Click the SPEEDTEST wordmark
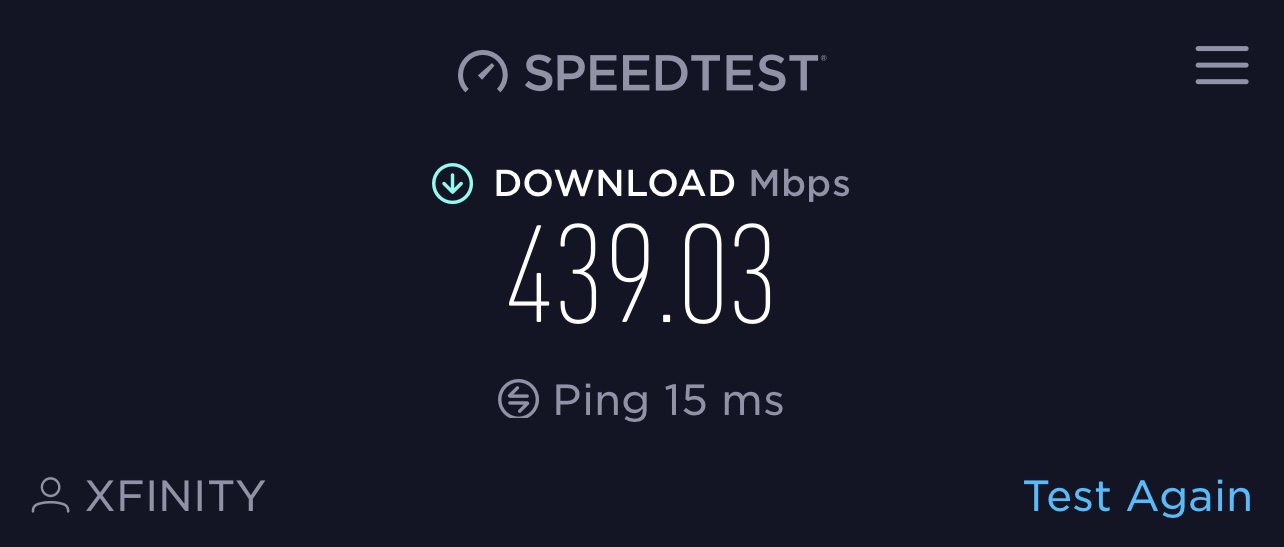 (675, 73)
